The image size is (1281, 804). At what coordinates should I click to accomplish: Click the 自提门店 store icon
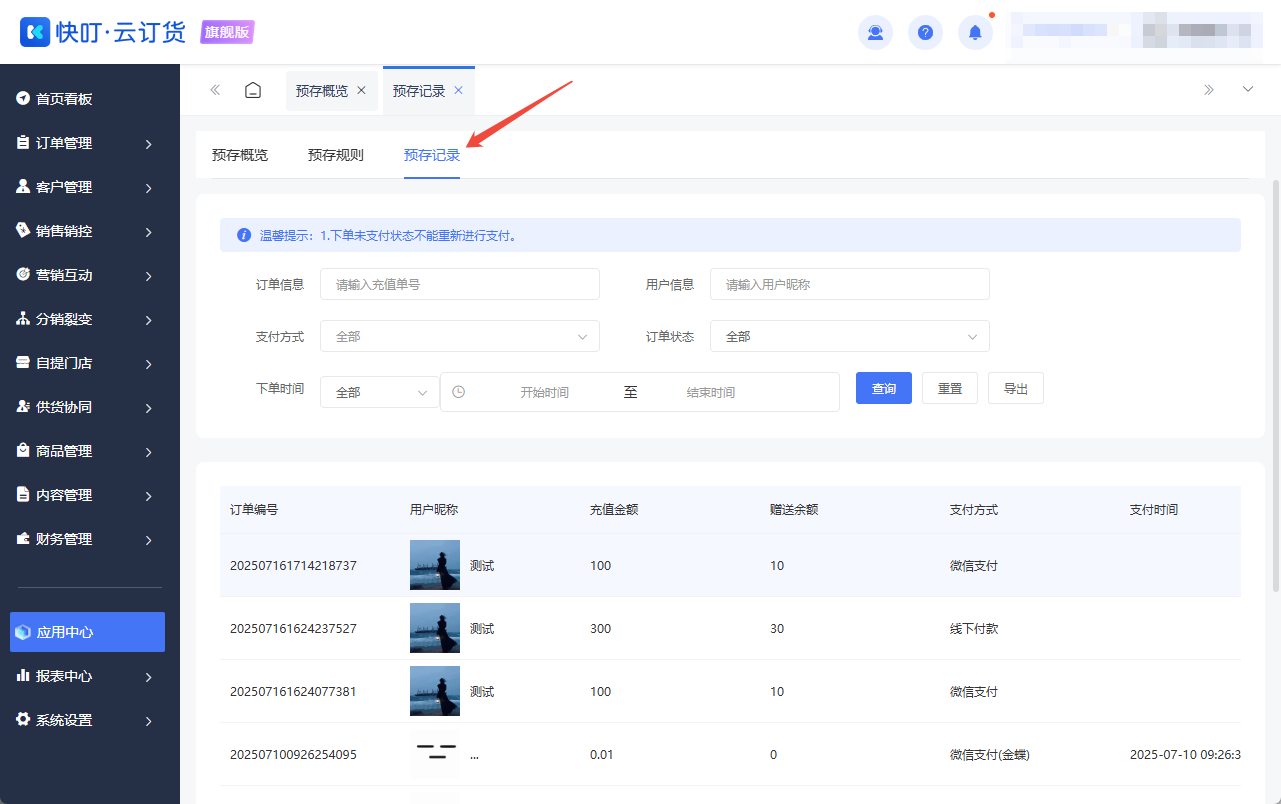[23, 363]
